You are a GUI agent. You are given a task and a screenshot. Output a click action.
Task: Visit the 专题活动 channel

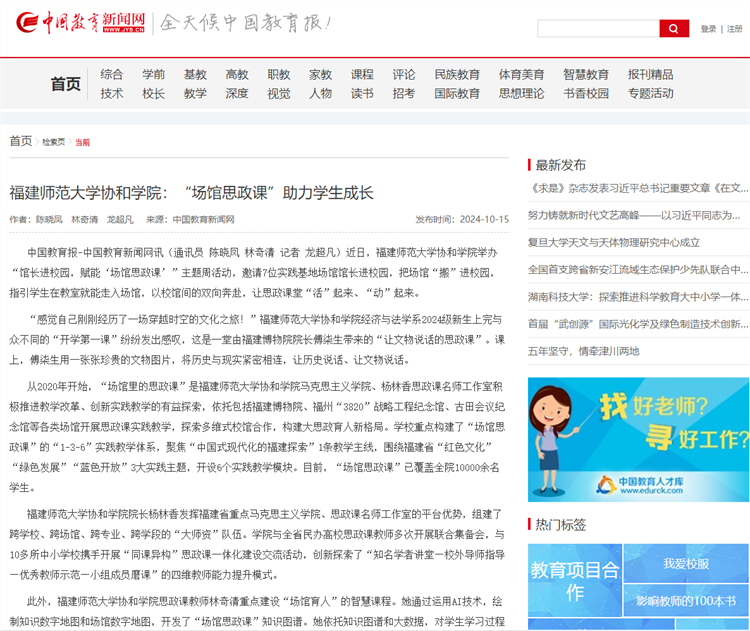click(651, 93)
